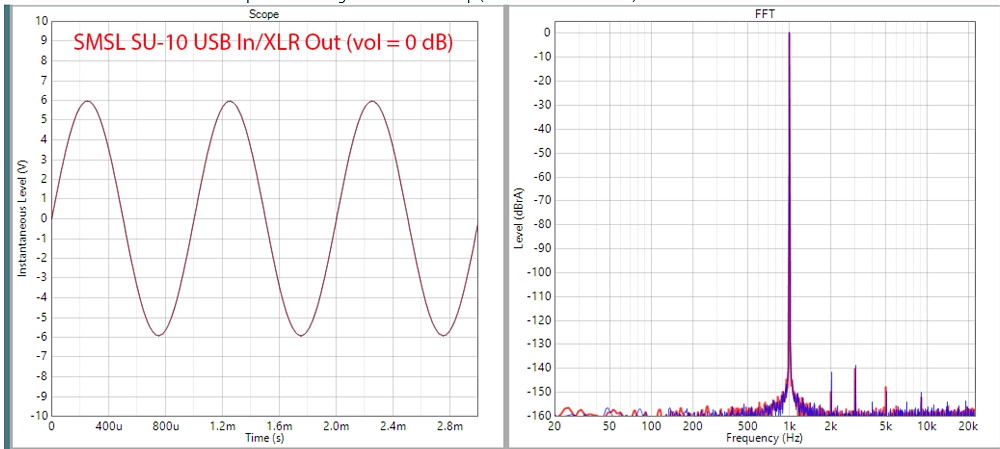Pick the 2 kHz harmonic spike in FFT

[832, 374]
